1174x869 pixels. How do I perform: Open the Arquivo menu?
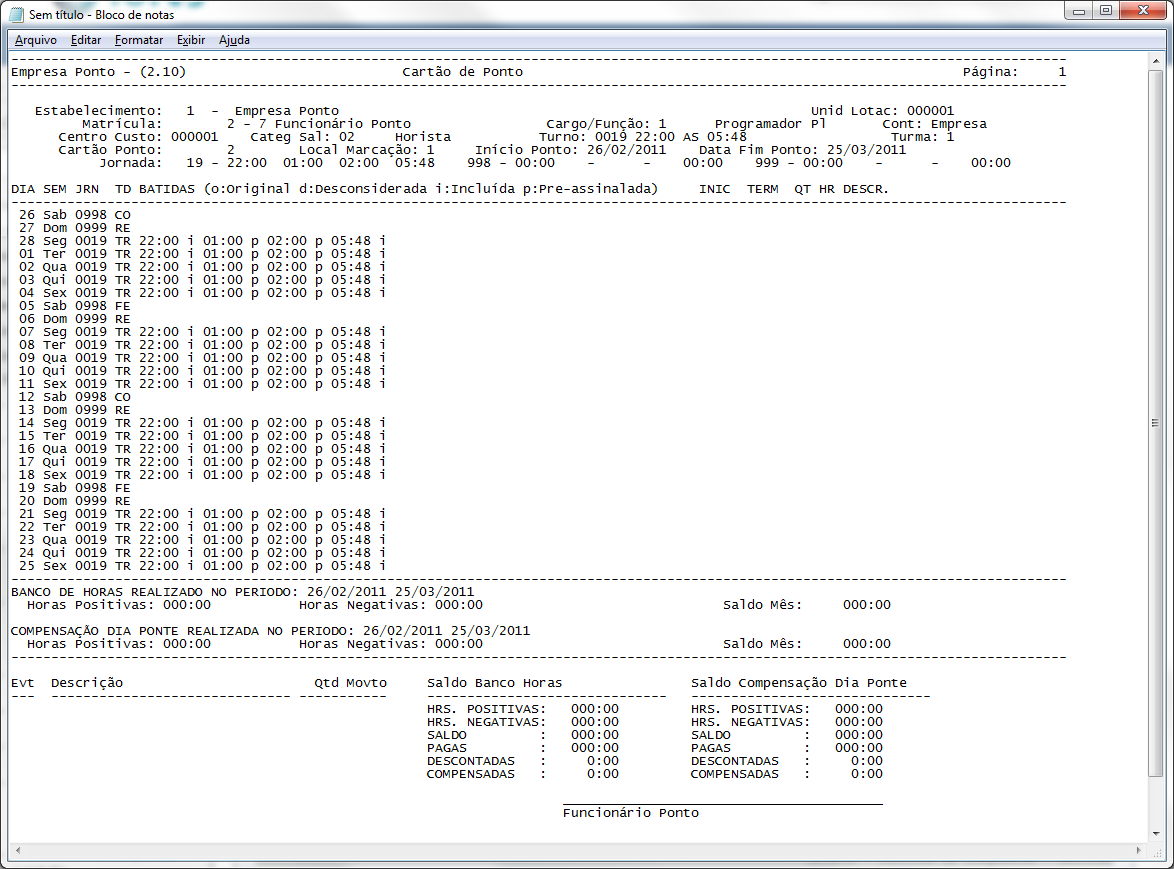pos(35,40)
